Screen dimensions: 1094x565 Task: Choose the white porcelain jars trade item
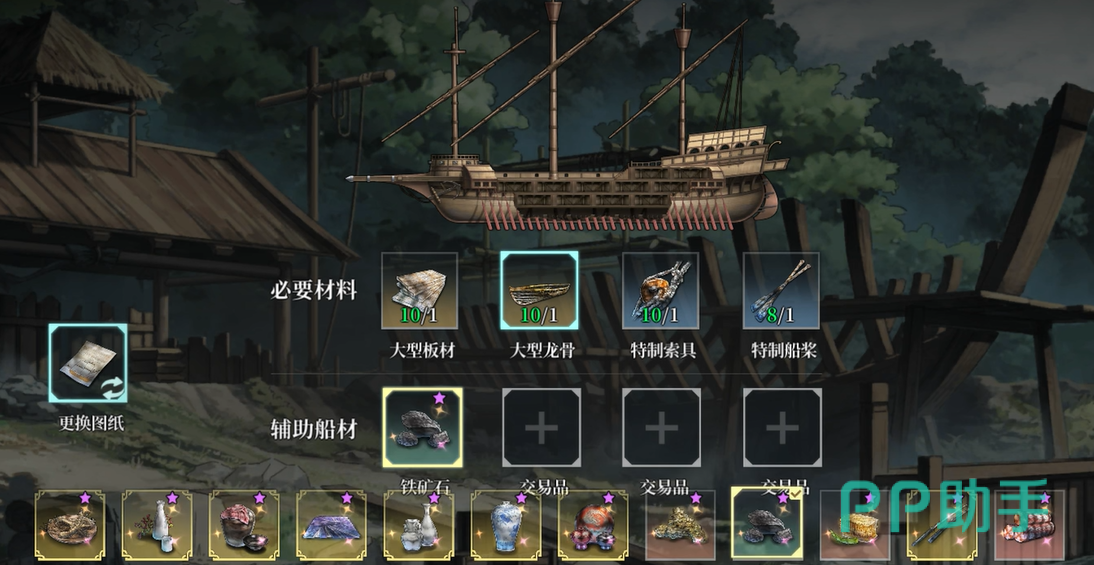tap(419, 525)
